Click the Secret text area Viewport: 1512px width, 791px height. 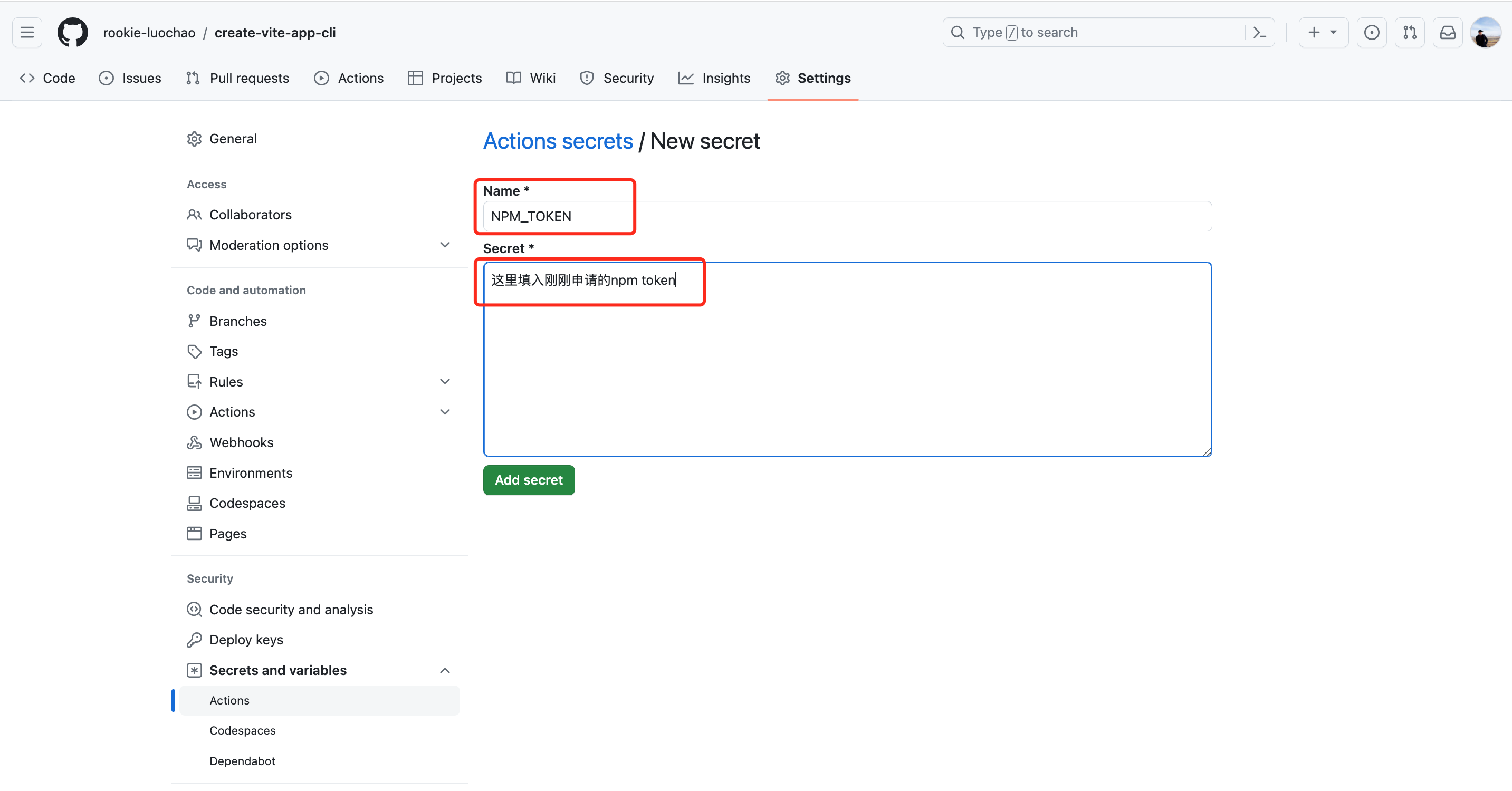point(848,359)
